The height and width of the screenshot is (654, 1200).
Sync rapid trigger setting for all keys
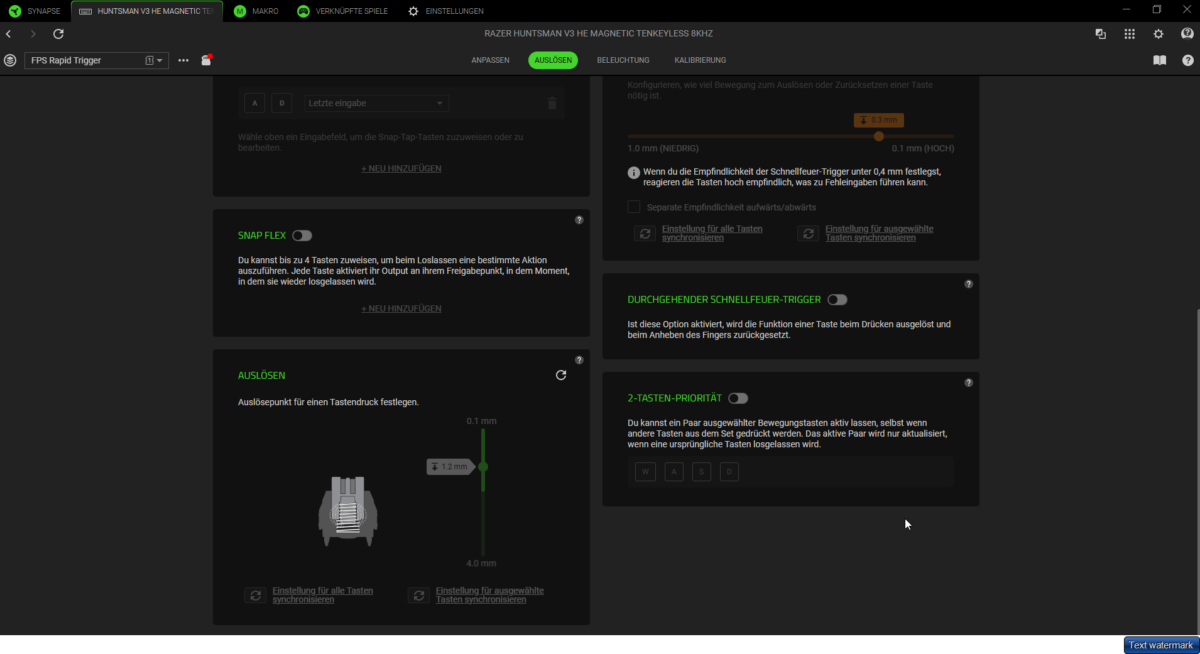pos(712,233)
